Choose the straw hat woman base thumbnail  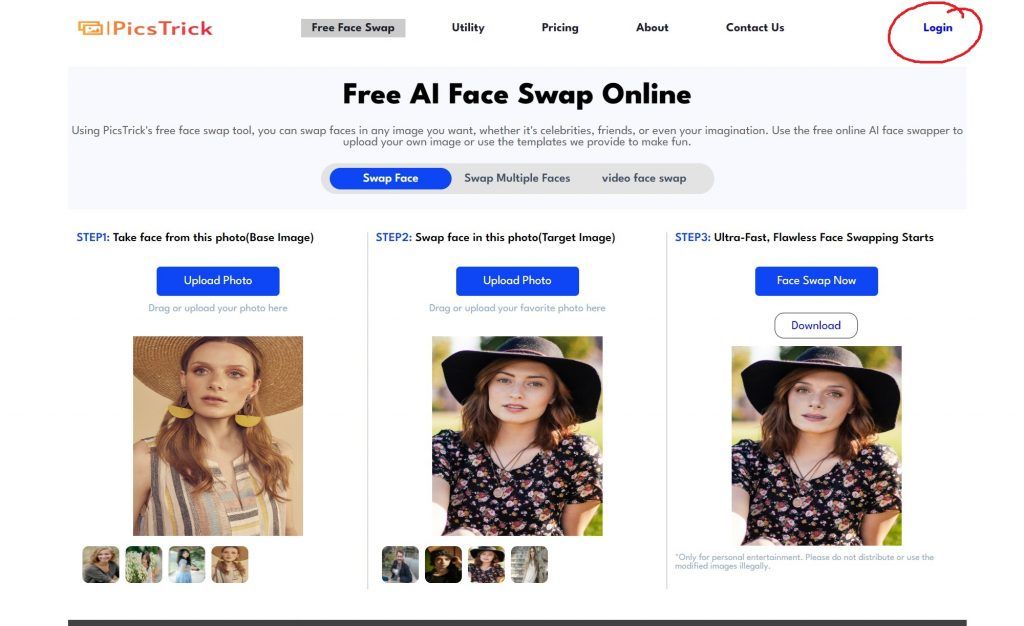coord(230,564)
